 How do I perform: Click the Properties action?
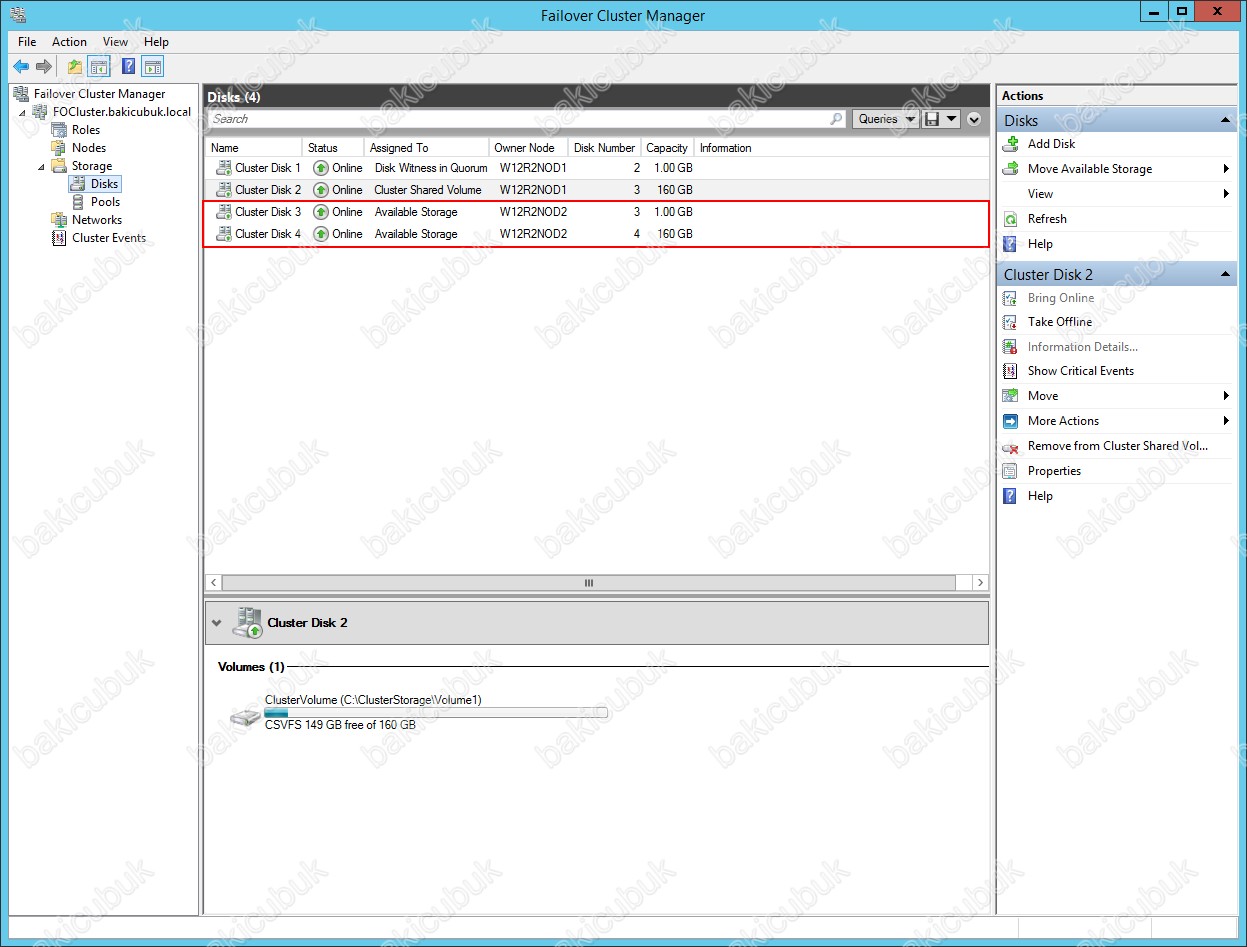pos(1054,471)
